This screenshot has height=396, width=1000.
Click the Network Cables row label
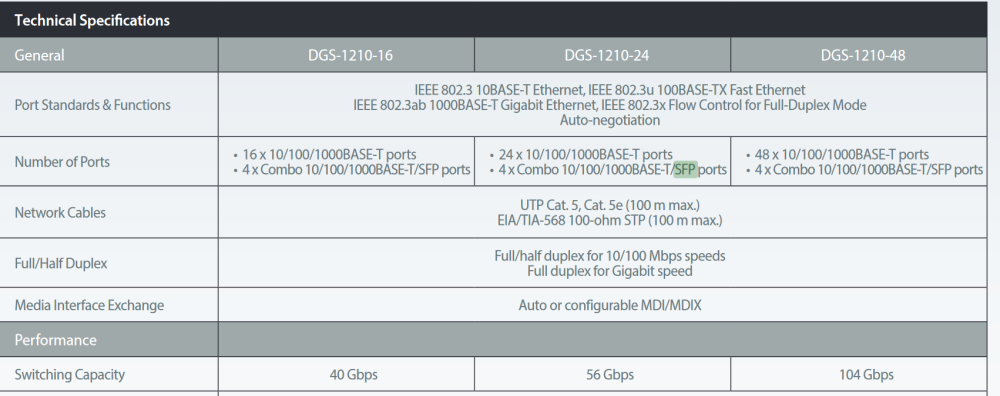pos(60,213)
